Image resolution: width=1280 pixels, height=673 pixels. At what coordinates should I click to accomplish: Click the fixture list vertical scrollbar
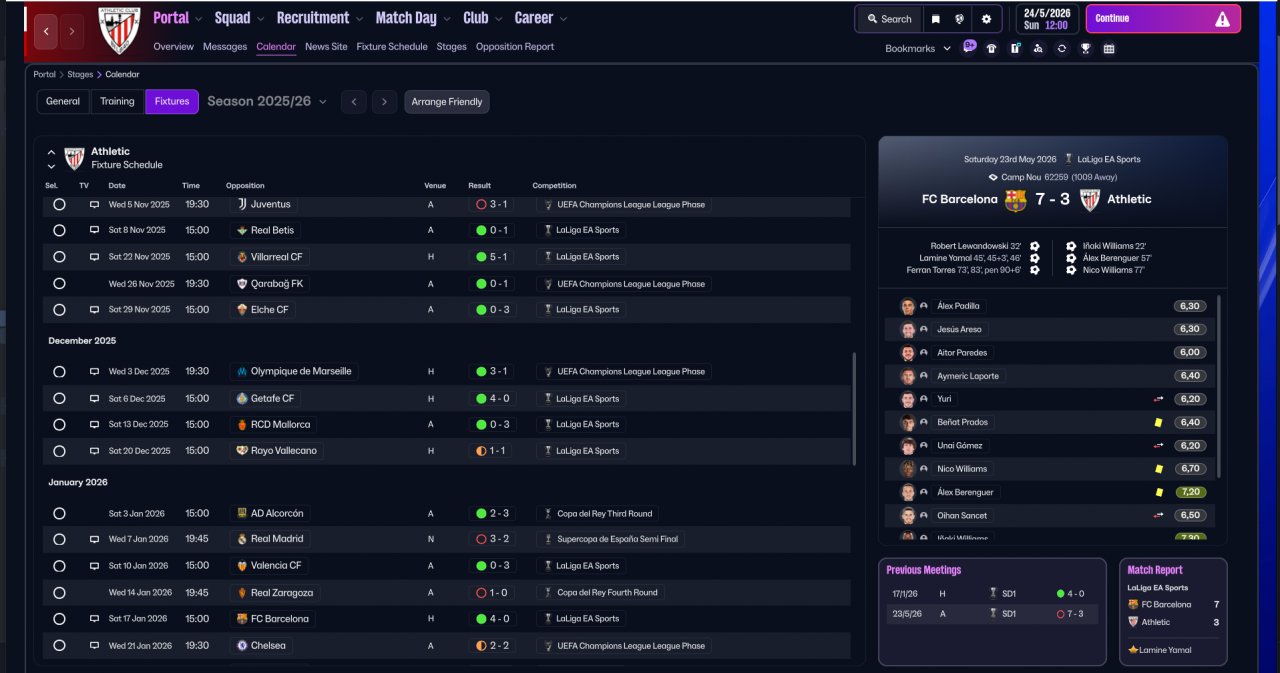(x=854, y=408)
